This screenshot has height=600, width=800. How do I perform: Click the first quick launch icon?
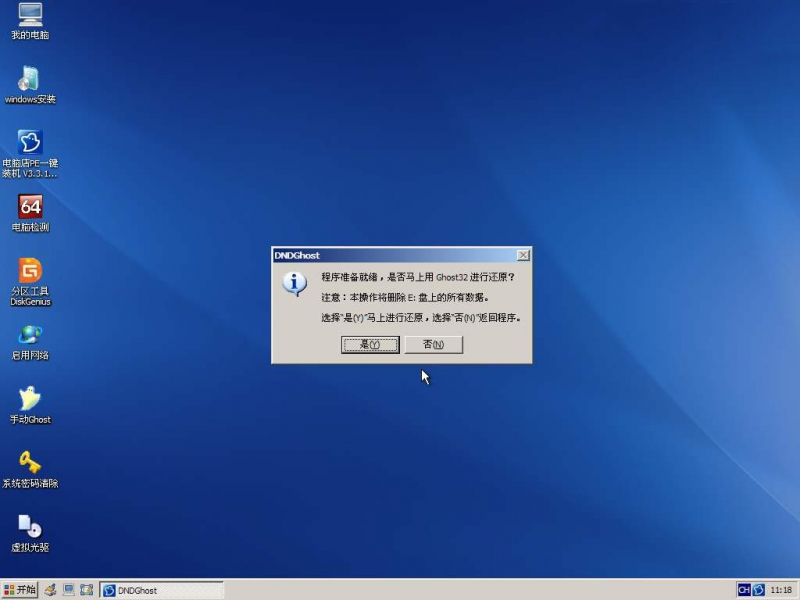click(x=50, y=590)
